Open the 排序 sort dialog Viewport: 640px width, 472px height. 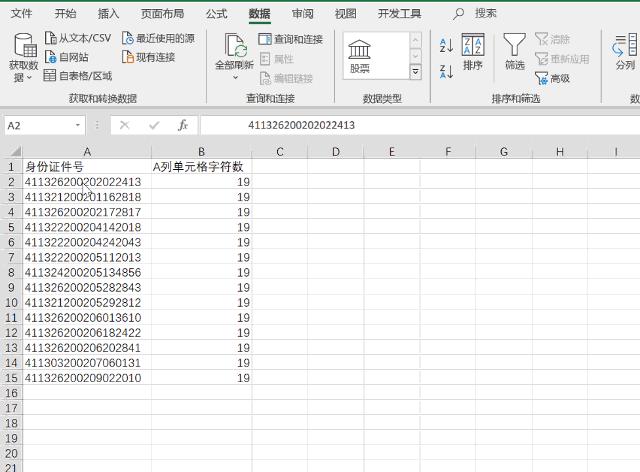click(473, 52)
